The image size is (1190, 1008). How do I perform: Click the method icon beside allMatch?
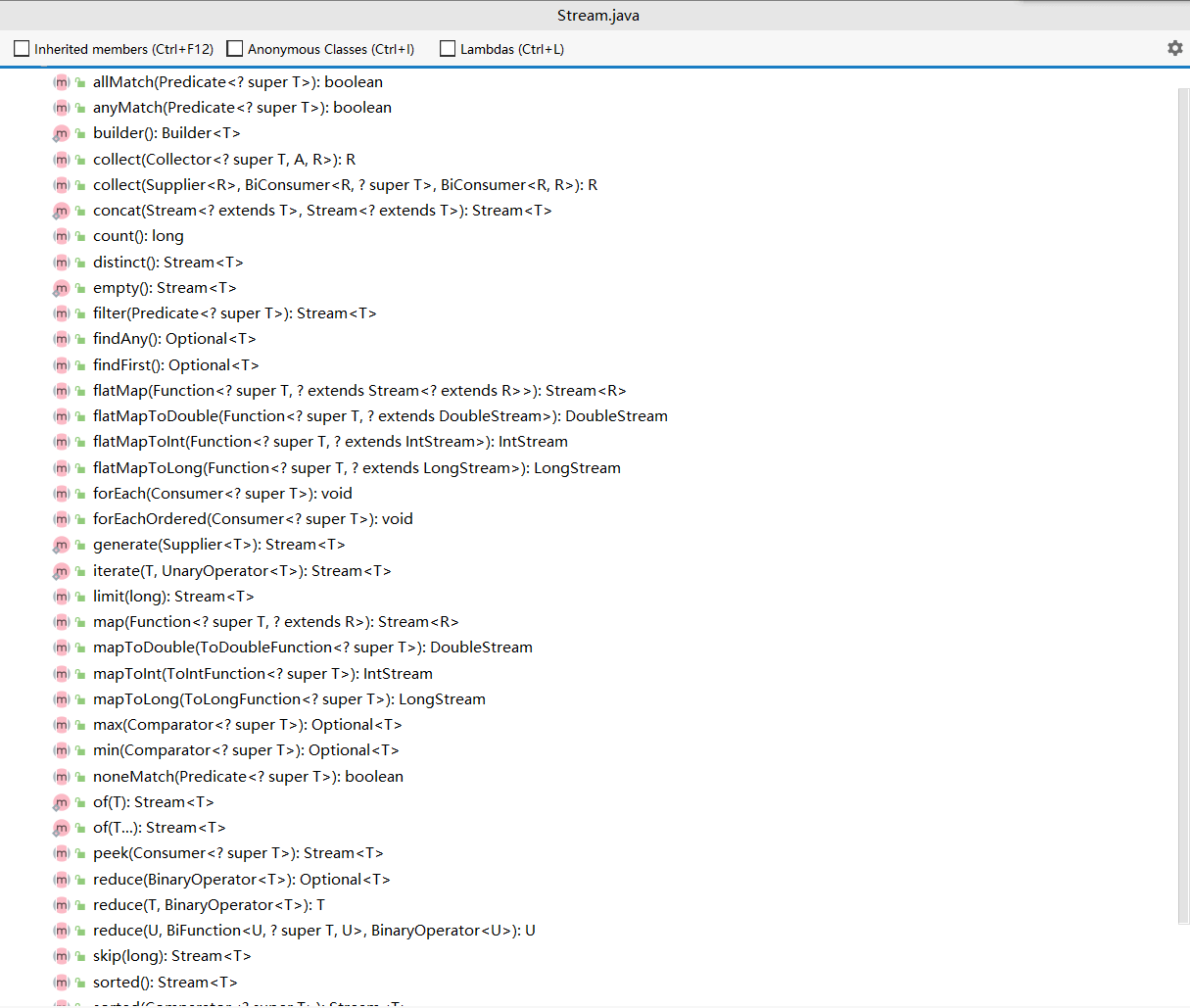[x=60, y=82]
